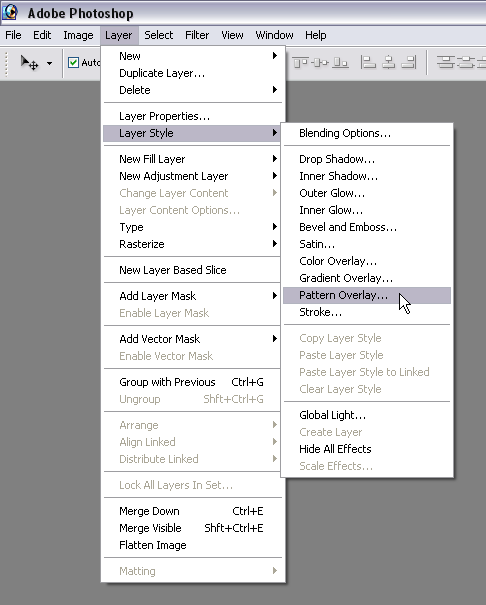Select the Move tool icon
Image resolution: width=486 pixels, height=605 pixels.
pyautogui.click(x=29, y=63)
